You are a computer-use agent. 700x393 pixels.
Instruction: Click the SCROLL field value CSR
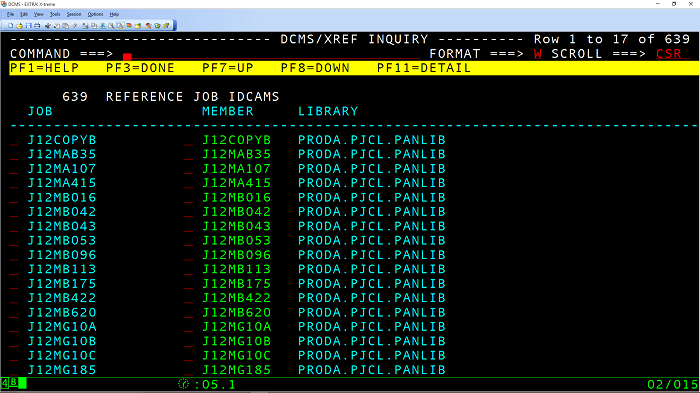(669, 54)
